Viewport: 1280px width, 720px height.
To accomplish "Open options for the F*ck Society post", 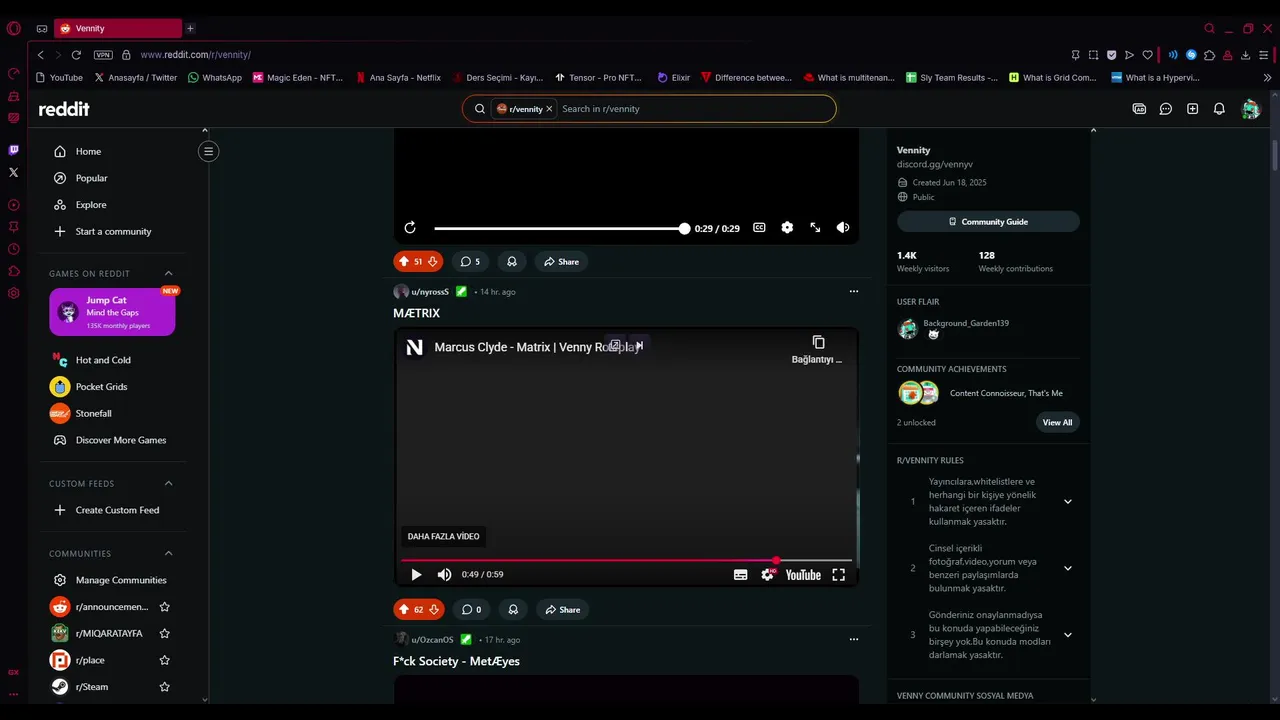I will pos(853,640).
